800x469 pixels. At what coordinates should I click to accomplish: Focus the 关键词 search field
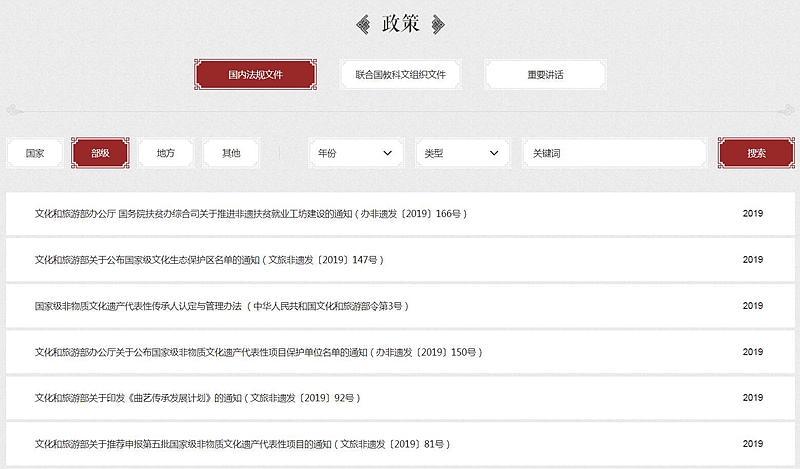click(615, 153)
